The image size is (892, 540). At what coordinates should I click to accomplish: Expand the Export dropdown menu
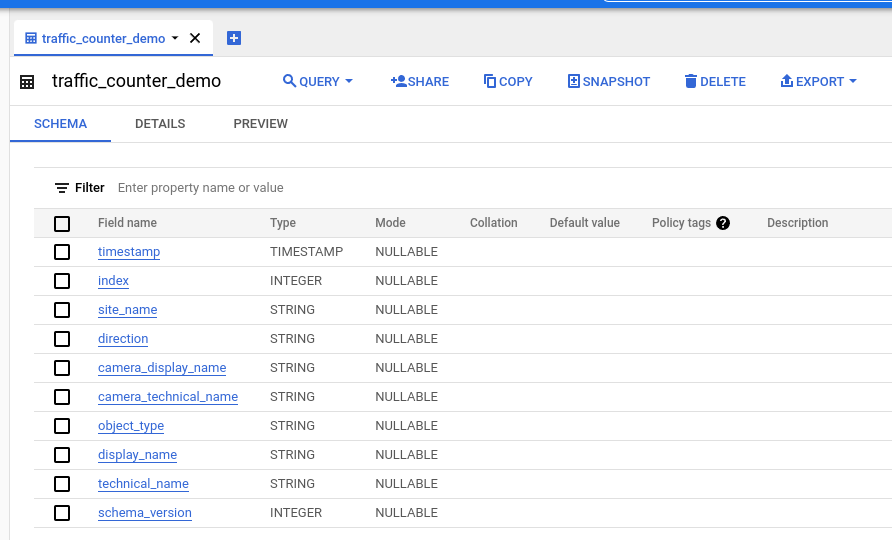coord(818,81)
